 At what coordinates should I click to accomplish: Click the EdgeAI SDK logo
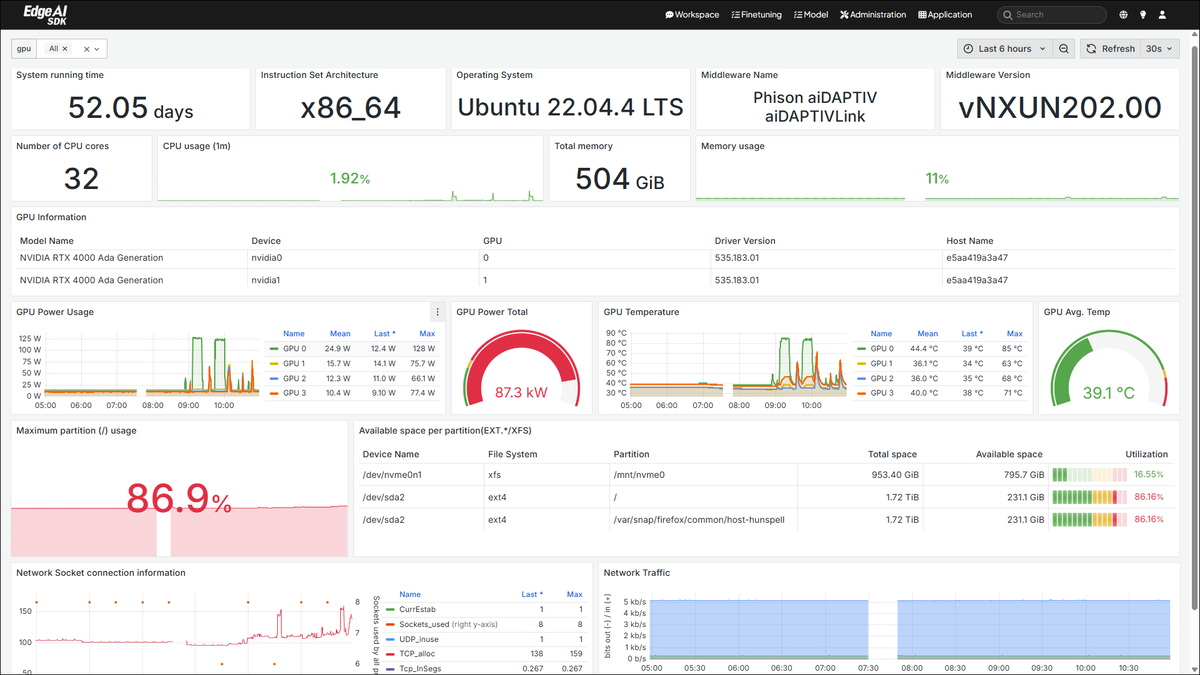44,14
